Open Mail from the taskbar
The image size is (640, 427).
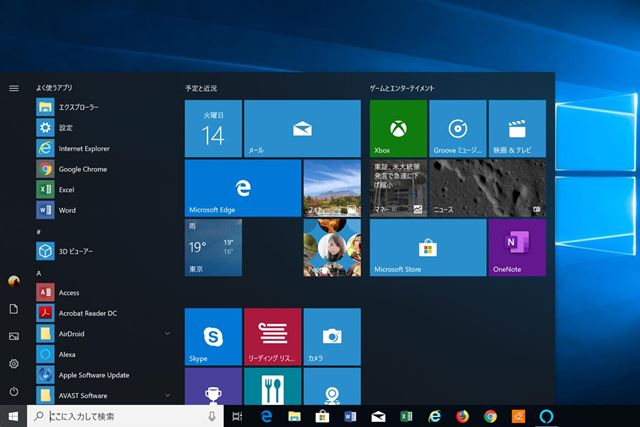[x=378, y=416]
